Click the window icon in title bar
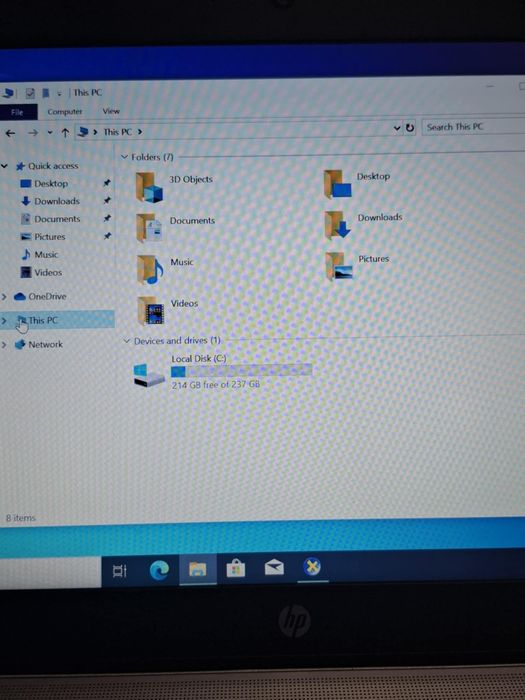This screenshot has height=700, width=525. pos(8,93)
